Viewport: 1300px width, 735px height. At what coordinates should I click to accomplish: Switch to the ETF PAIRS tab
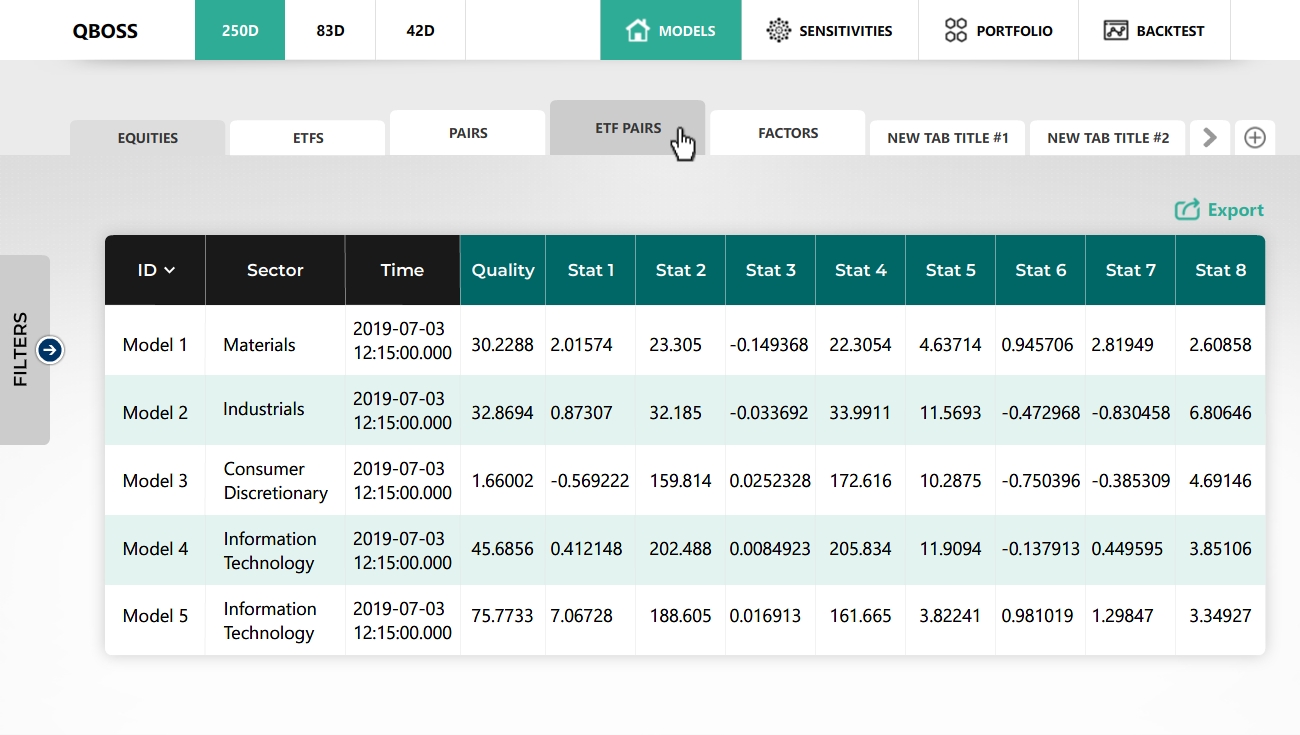(x=627, y=128)
